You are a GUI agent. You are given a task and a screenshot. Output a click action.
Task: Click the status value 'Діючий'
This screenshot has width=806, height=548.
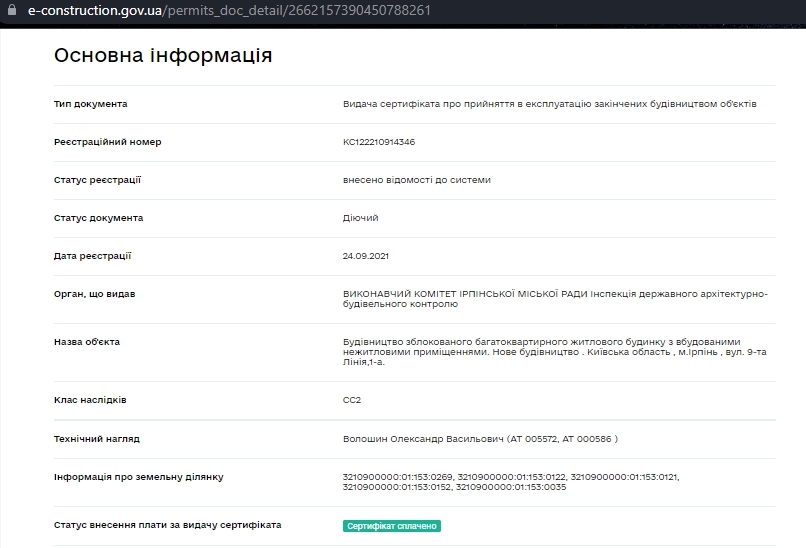click(360, 218)
